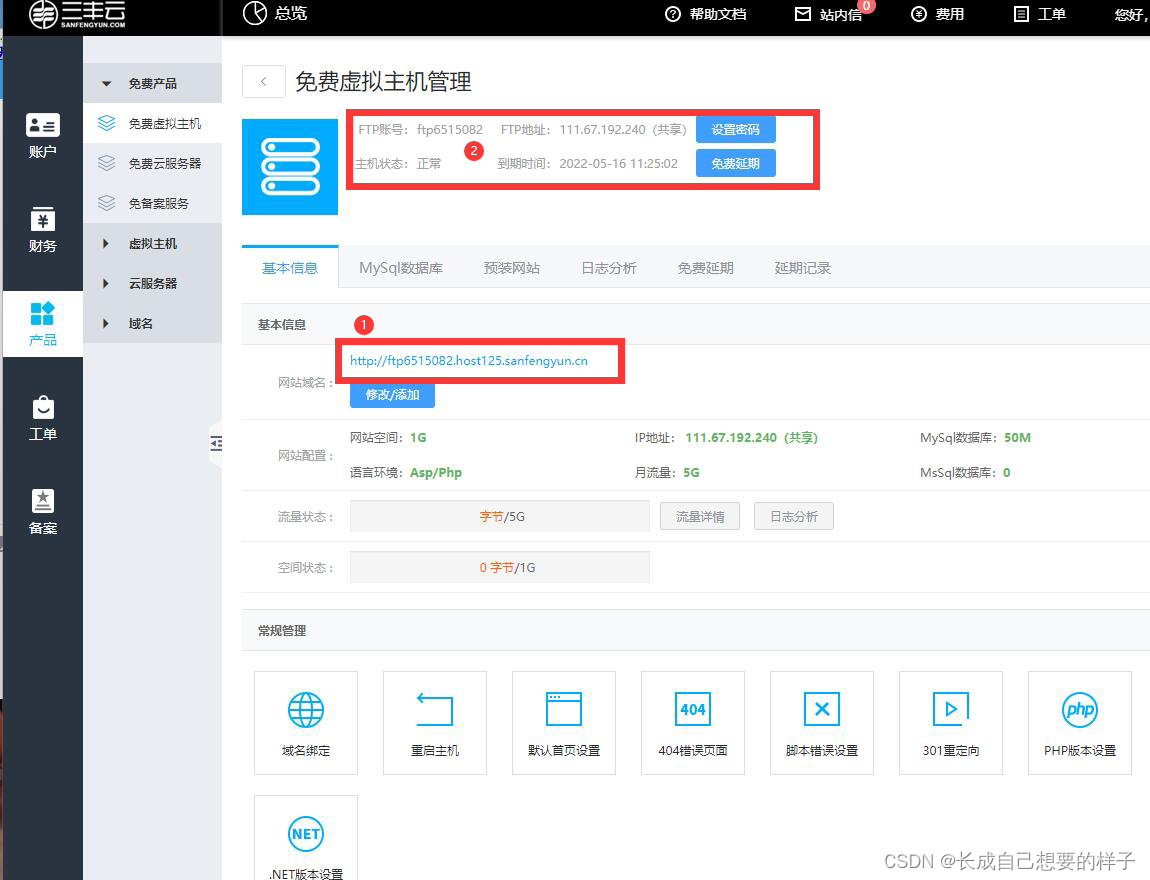Select 免备案服务 in the side menu
This screenshot has height=880, width=1150.
pos(153,203)
